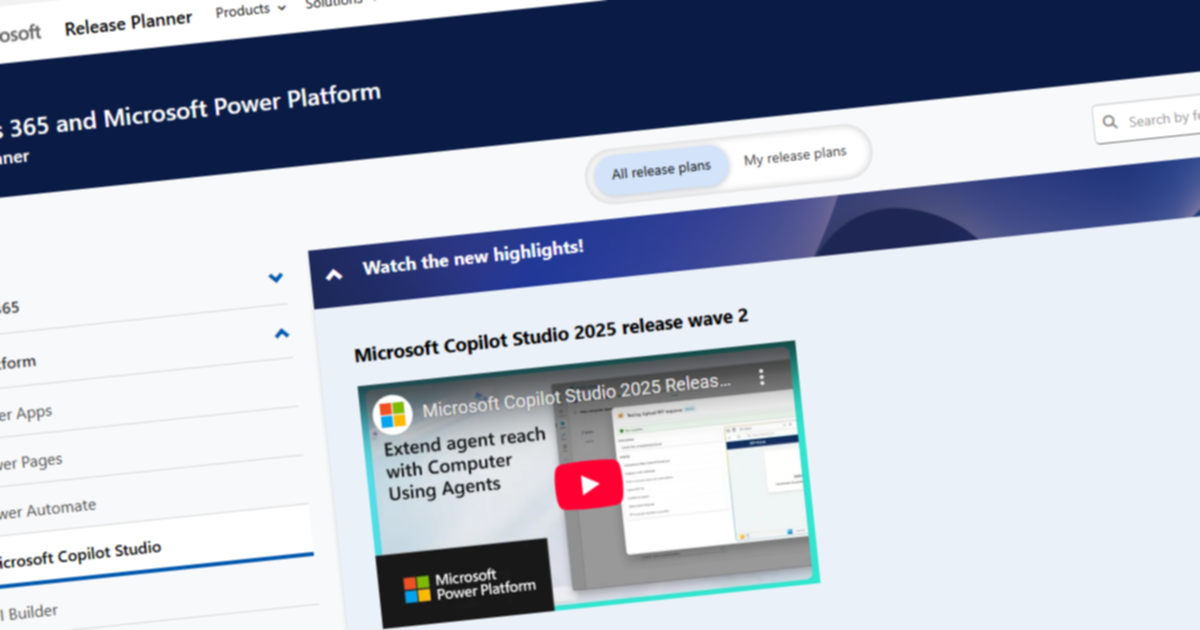Click Microsoft Copilot Studio 2025 release wave 2 heading
Viewport: 1200px width, 630px height.
[551, 337]
